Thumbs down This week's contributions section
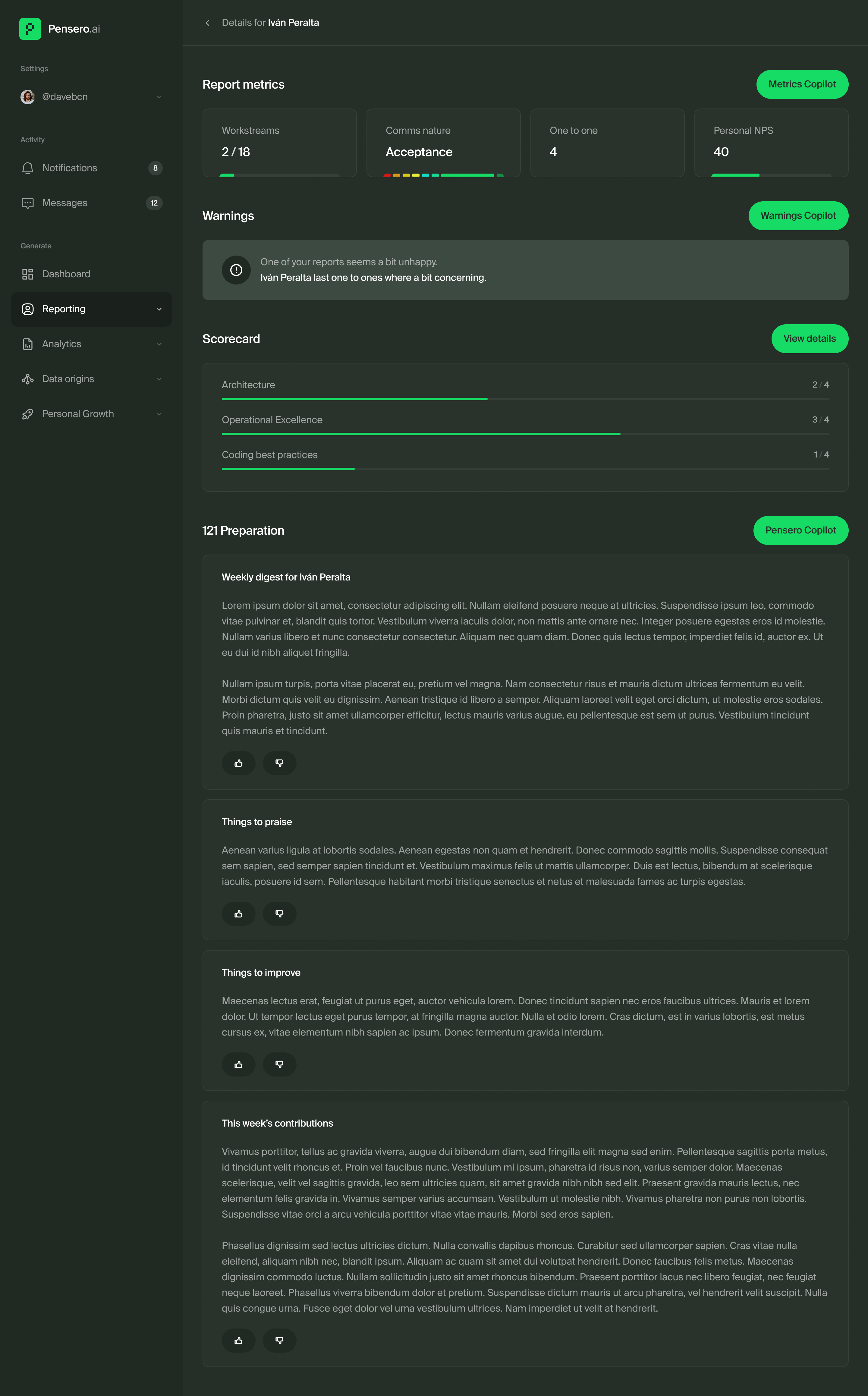This screenshot has width=868, height=1396. [280, 1340]
